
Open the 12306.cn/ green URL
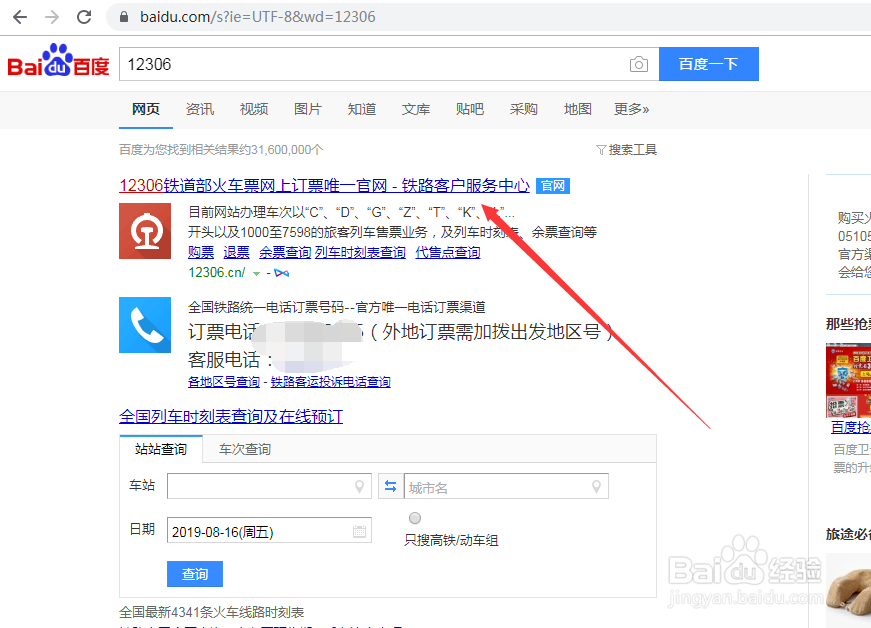[217, 273]
